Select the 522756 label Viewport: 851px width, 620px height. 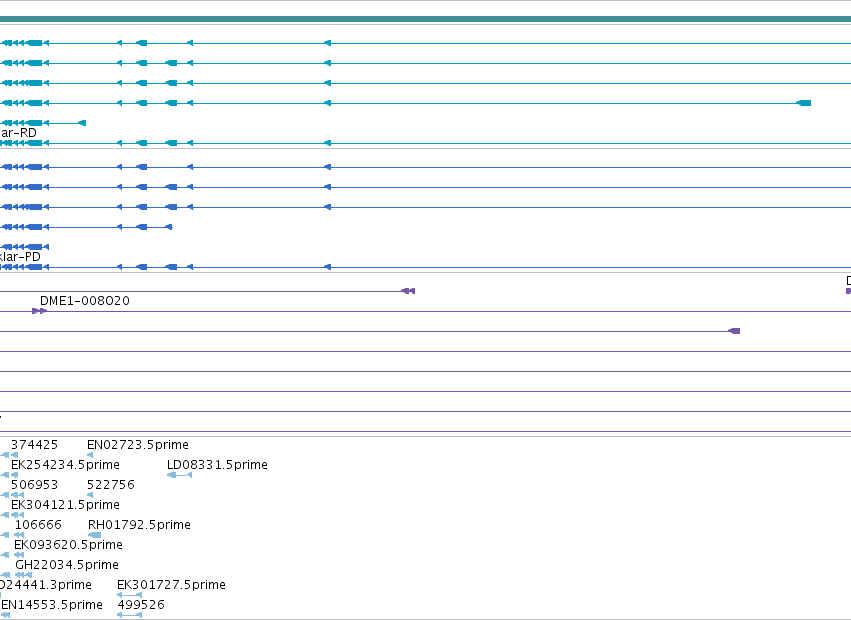point(111,485)
